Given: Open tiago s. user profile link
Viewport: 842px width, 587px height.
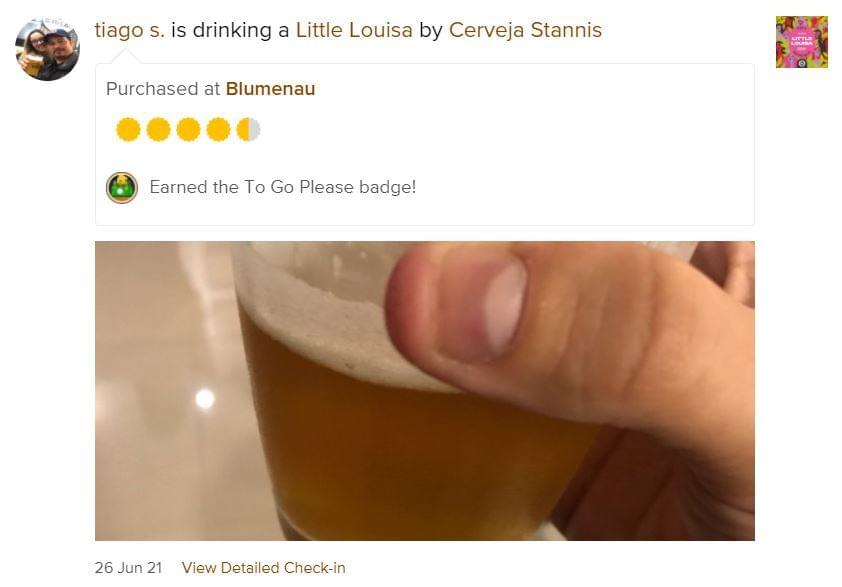Looking at the screenshot, I should [129, 30].
